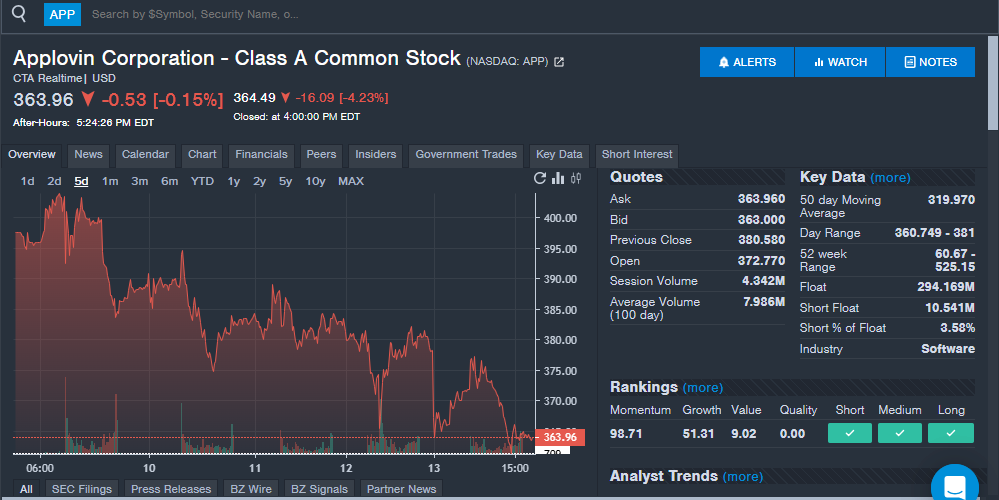The image size is (999, 500).
Task: Click the Ask value 363.960
Action: click(x=761, y=199)
